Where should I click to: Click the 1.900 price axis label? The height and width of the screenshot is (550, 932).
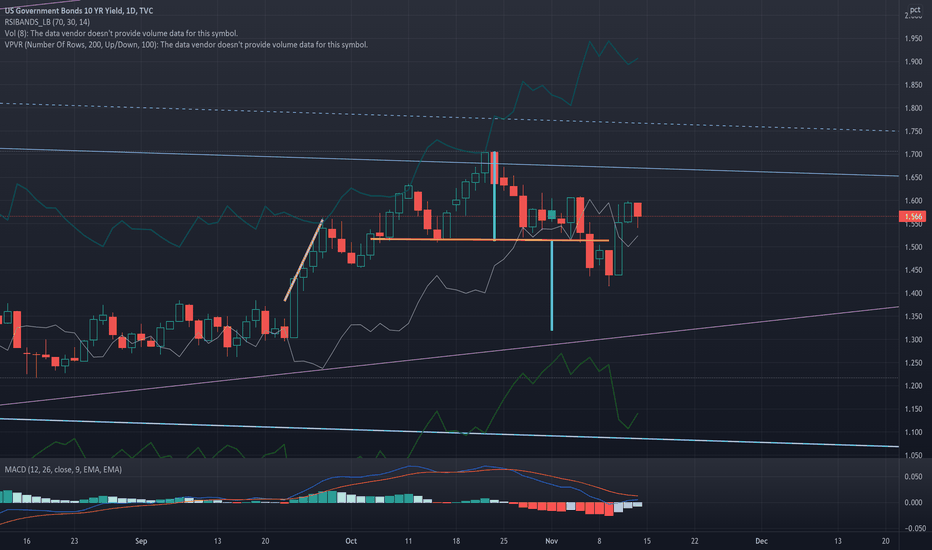(x=914, y=62)
